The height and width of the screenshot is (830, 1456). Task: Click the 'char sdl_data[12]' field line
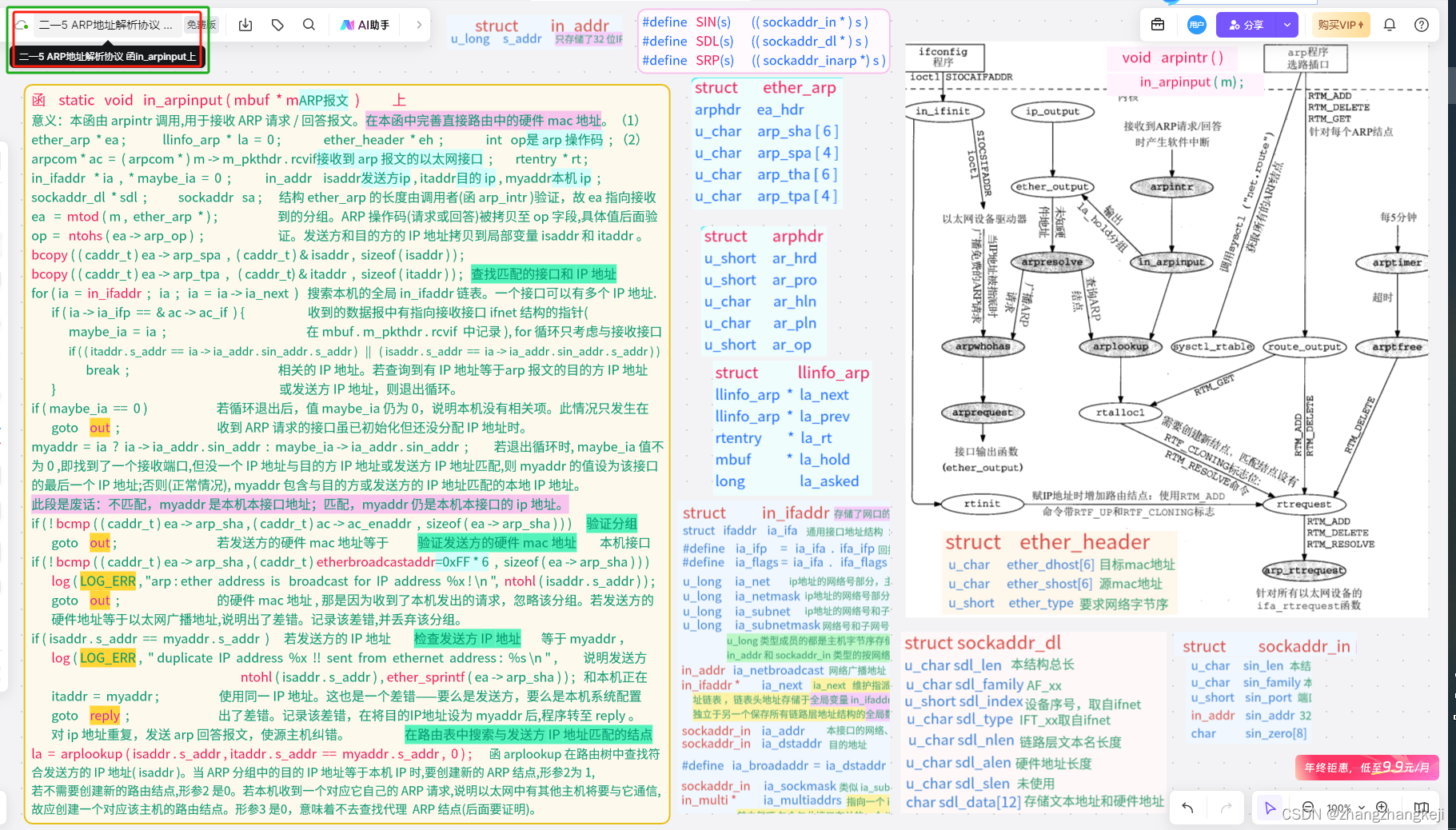coord(1035,802)
